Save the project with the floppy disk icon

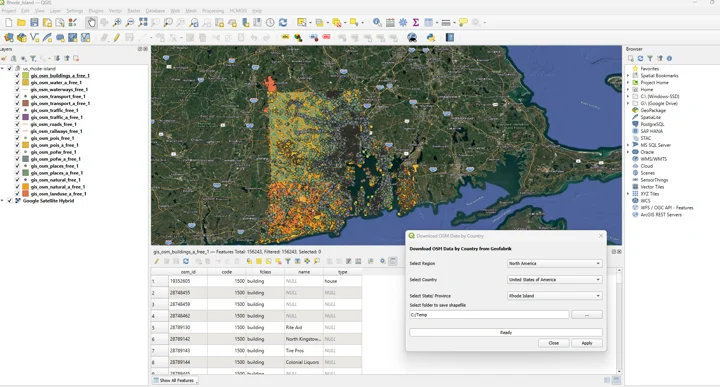click(34, 22)
